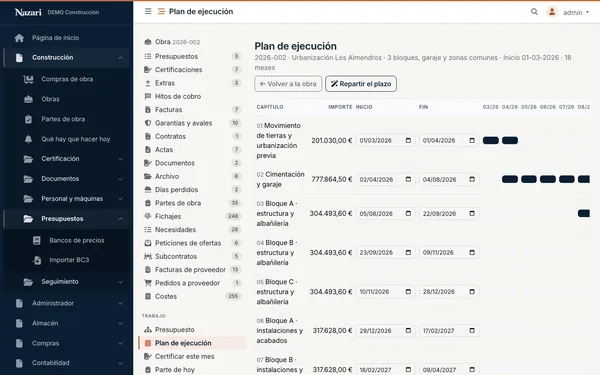Open Compras de obra cart icon
This screenshot has width=600, height=375.
click(28, 79)
